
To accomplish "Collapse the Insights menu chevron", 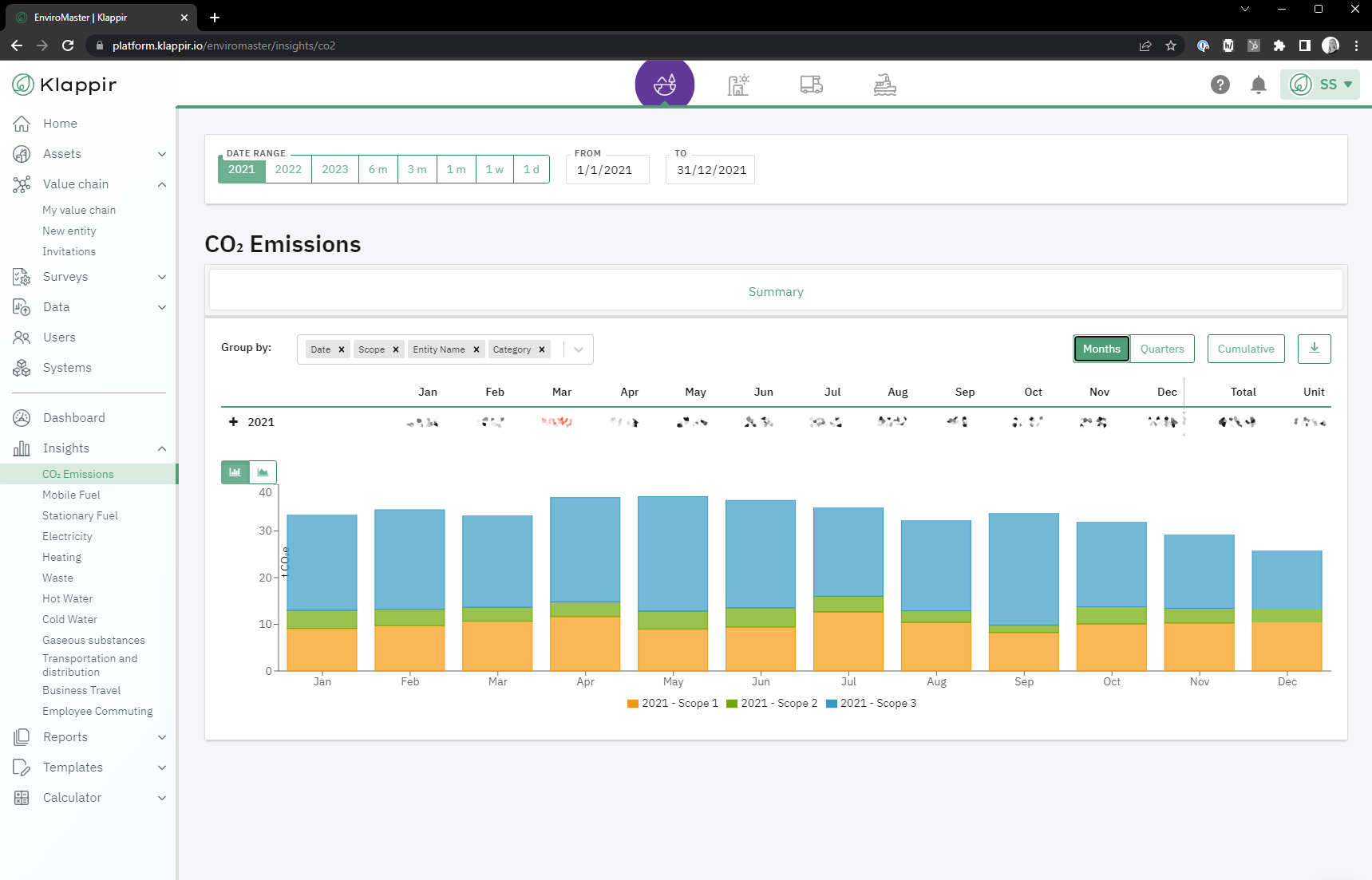I will (x=162, y=448).
